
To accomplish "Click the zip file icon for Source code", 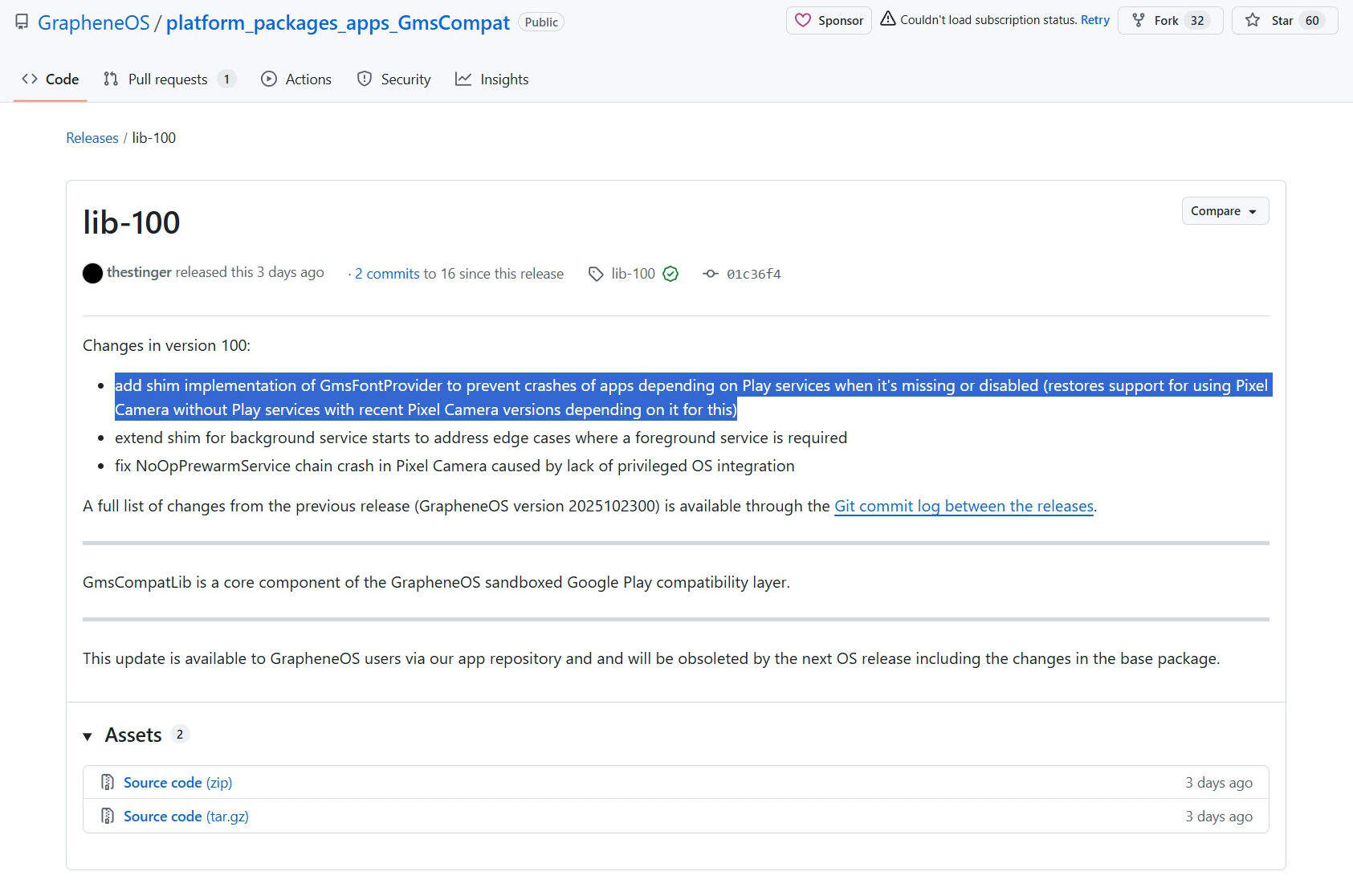I will pos(108,782).
